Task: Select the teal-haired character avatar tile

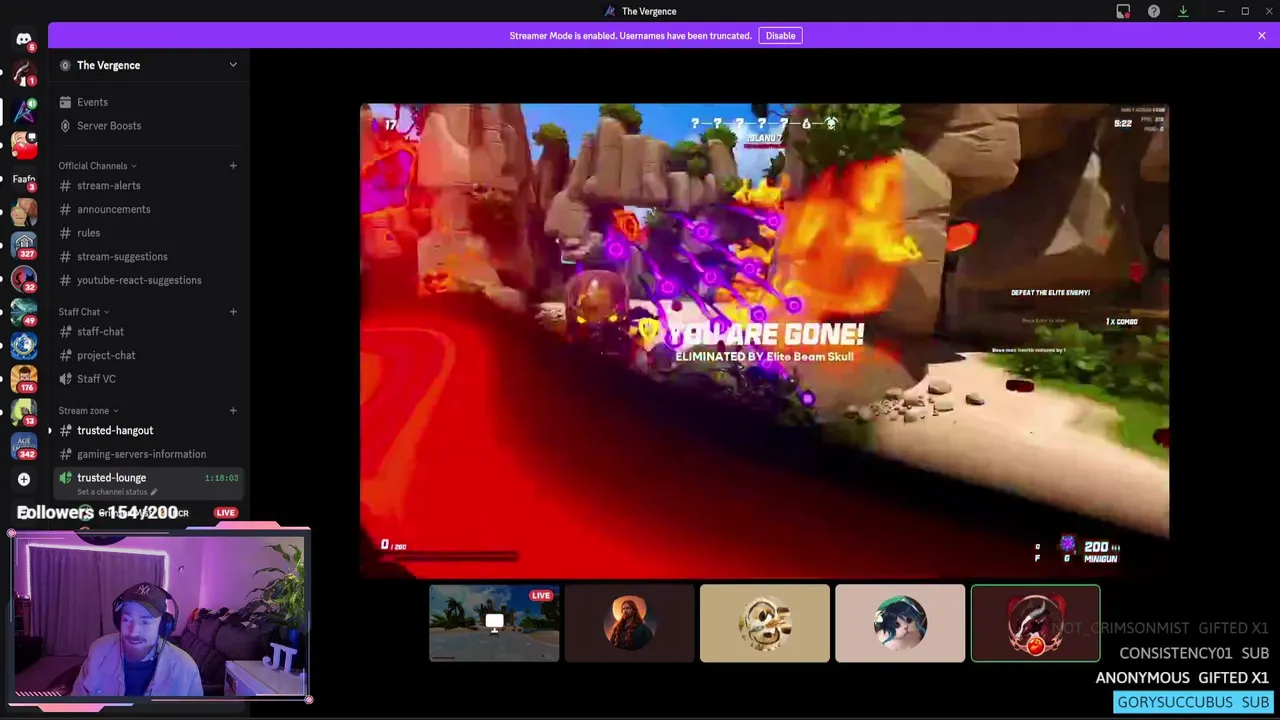Action: pyautogui.click(x=900, y=623)
